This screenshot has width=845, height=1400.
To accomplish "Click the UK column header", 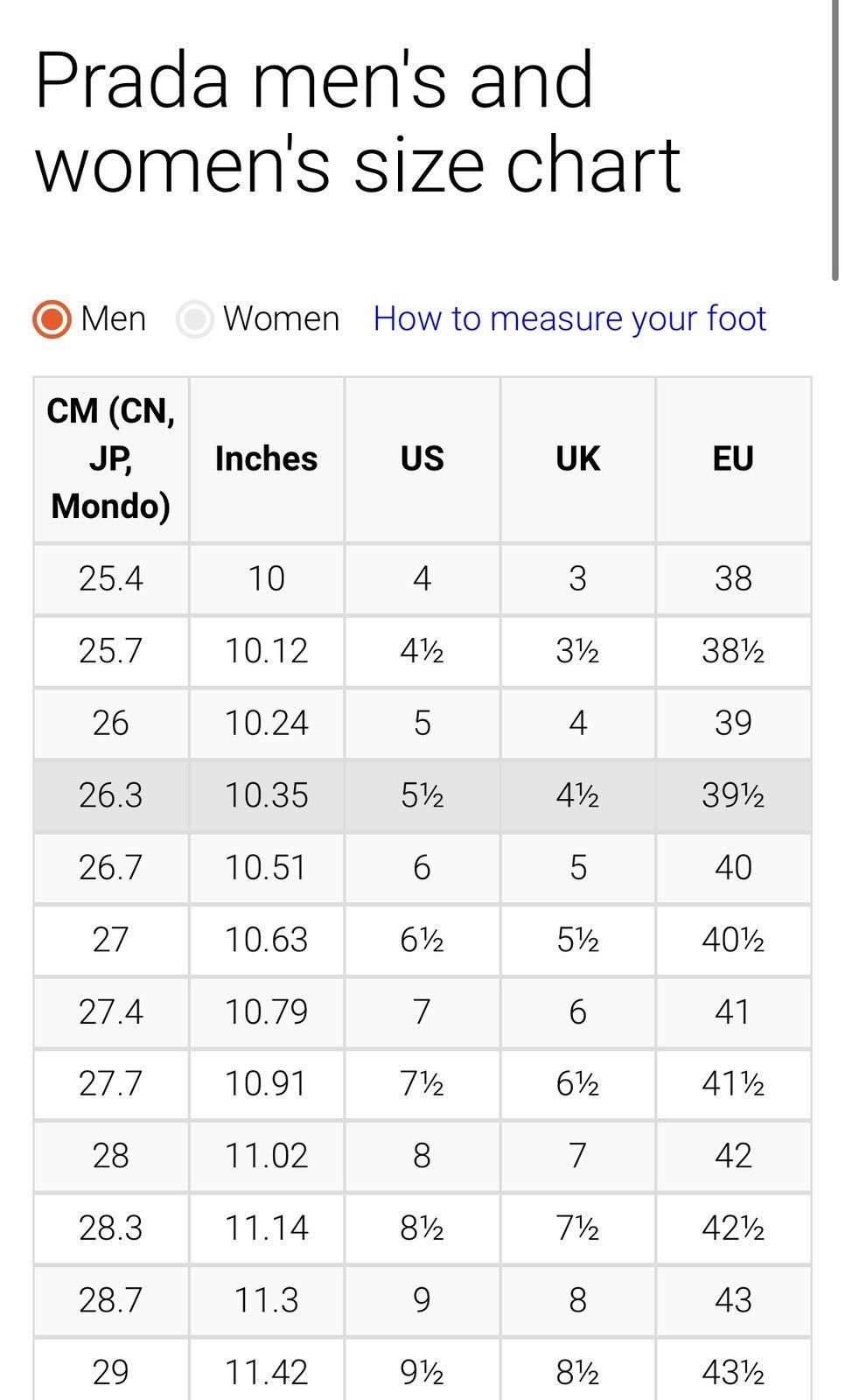I will click(578, 459).
